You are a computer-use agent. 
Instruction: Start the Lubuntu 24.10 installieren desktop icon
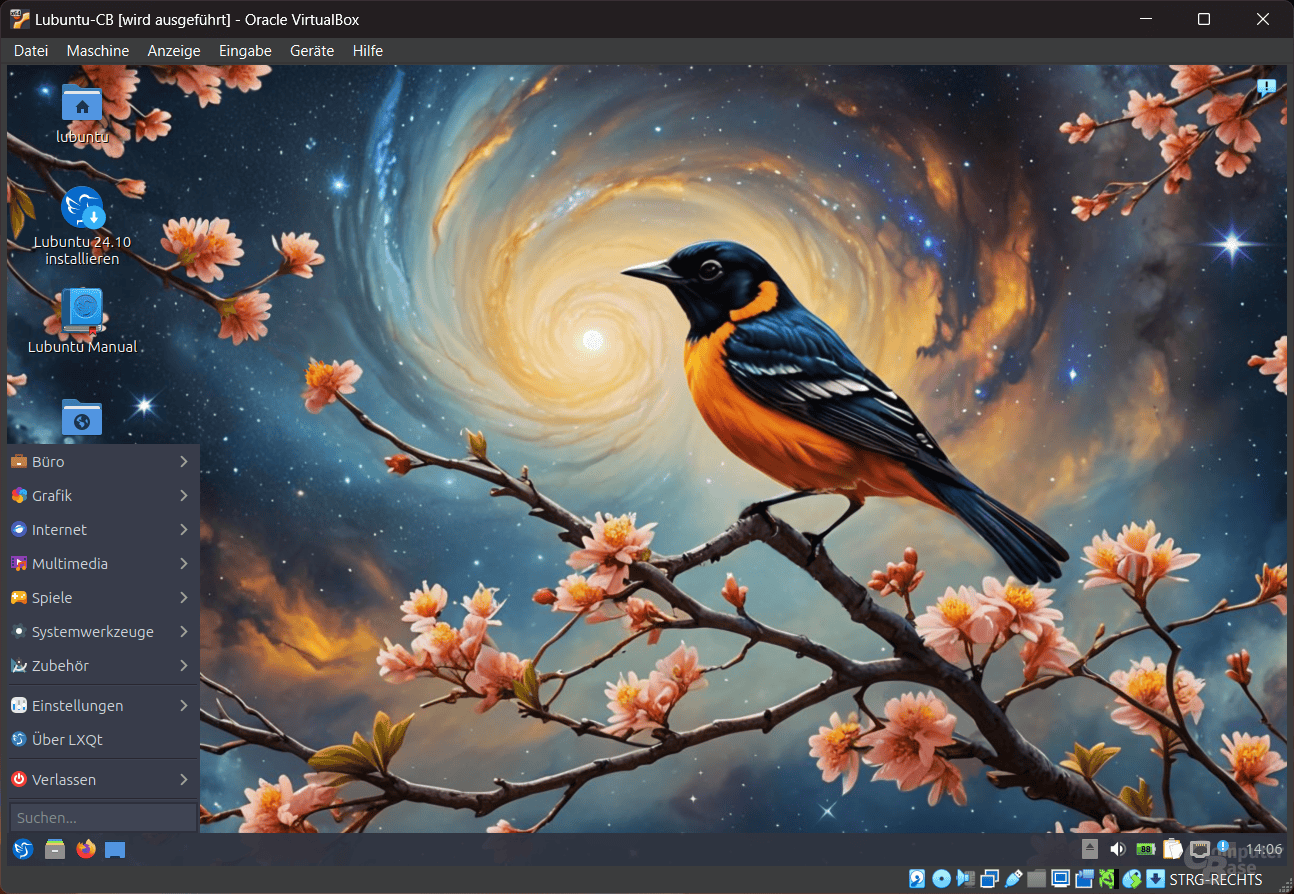coord(82,225)
